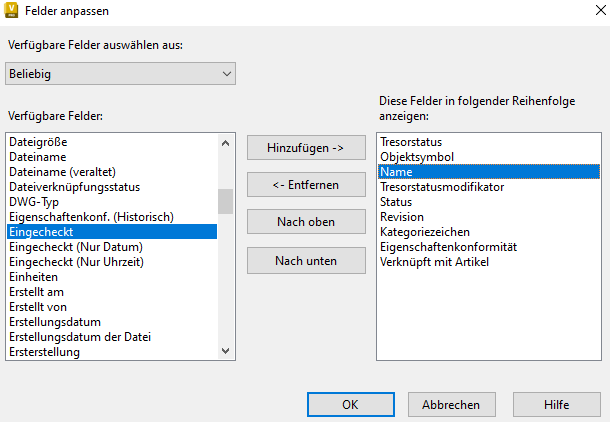Click the Nach oben button
610x422 pixels.
(305, 222)
